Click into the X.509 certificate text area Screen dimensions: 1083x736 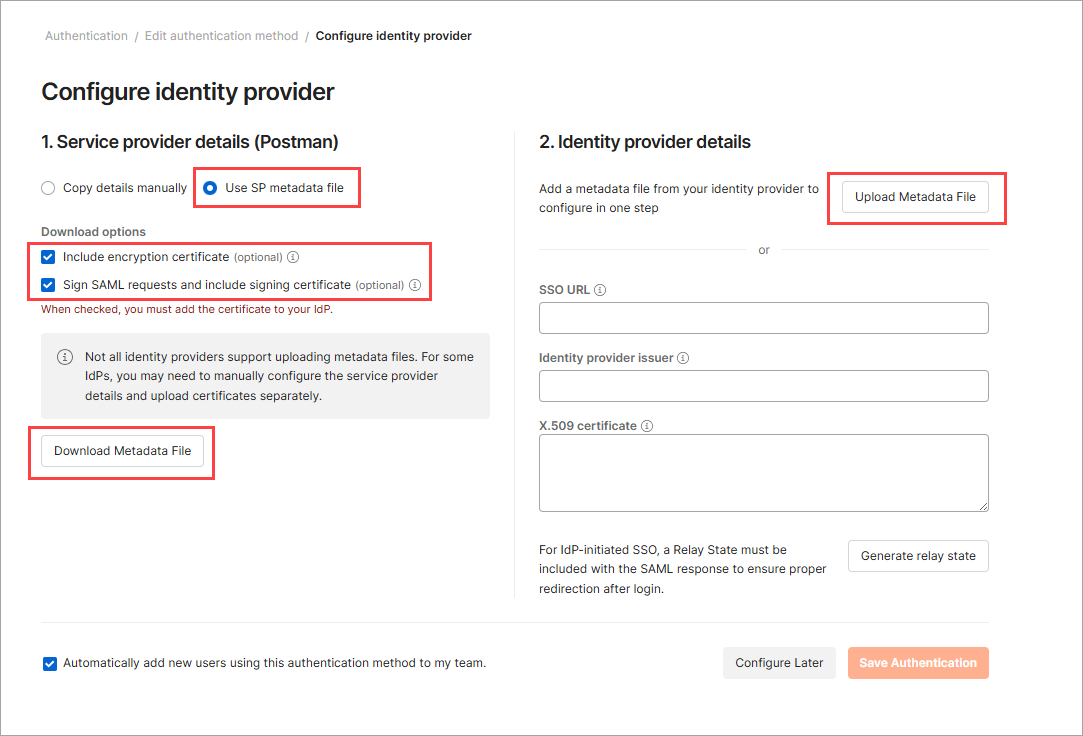click(x=763, y=473)
